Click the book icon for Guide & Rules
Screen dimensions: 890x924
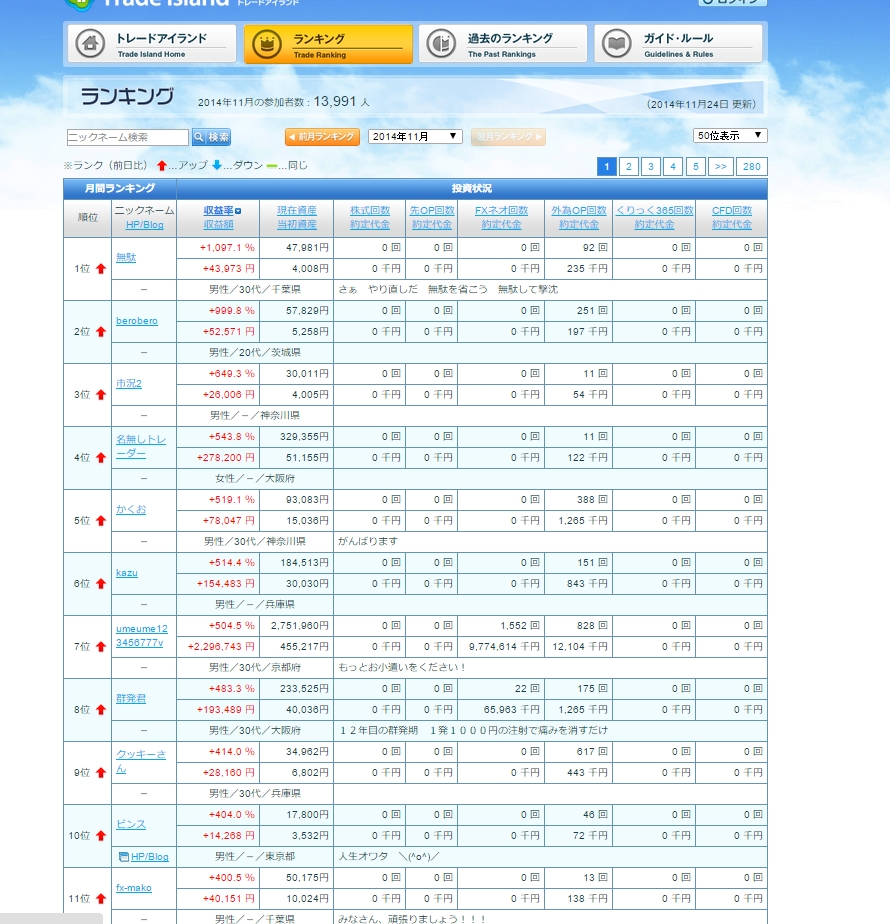point(617,44)
